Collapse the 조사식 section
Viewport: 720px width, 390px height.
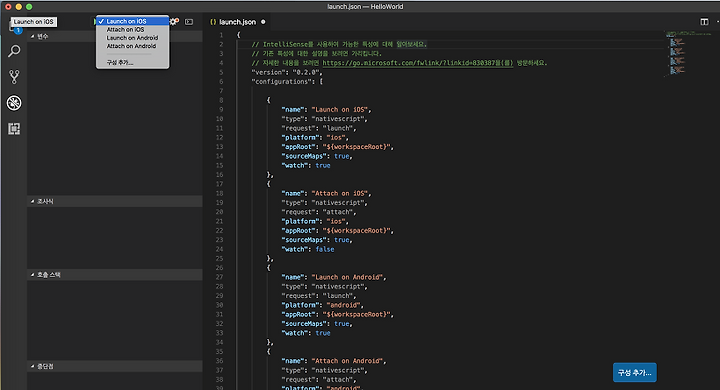[115, 201]
